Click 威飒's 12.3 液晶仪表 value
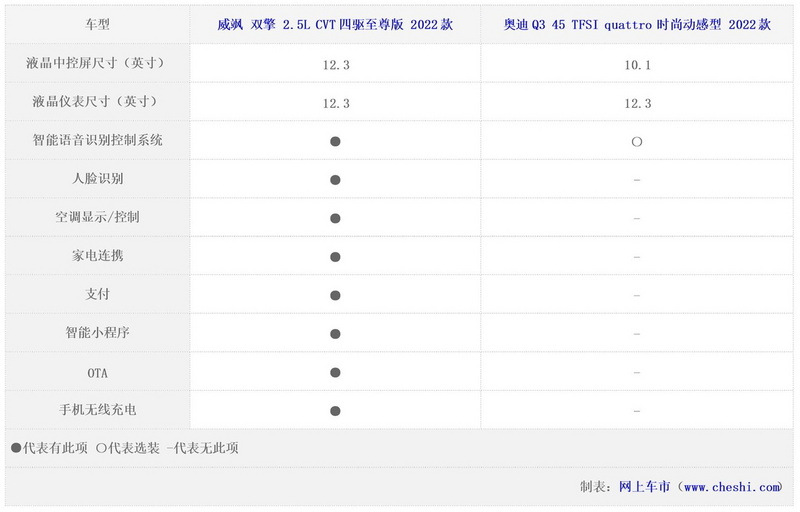Viewport: 800px width, 512px height. [336, 104]
